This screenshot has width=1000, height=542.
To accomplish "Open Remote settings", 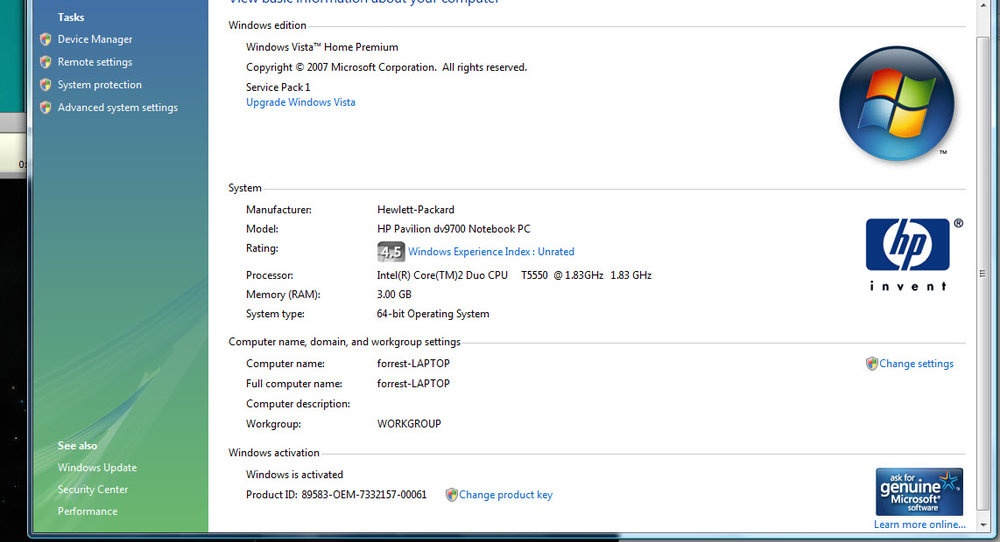I will [95, 62].
